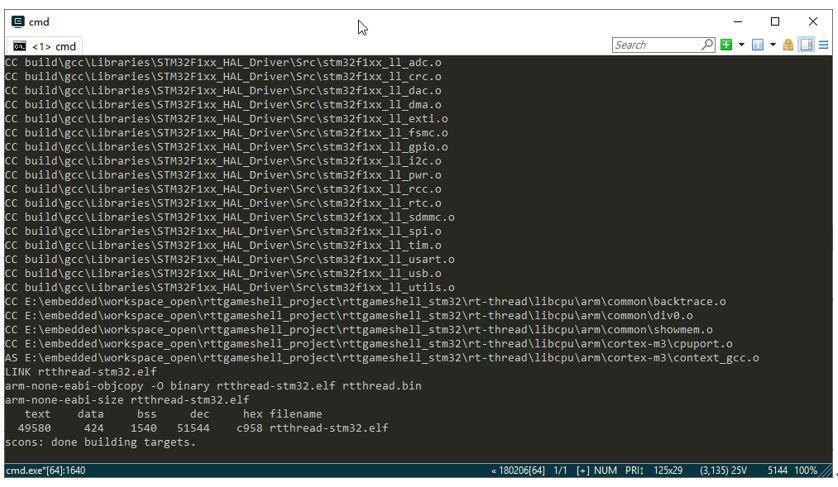The width and height of the screenshot is (838, 487).
Task: Click the 'cmd' window title text
Action: coord(38,22)
